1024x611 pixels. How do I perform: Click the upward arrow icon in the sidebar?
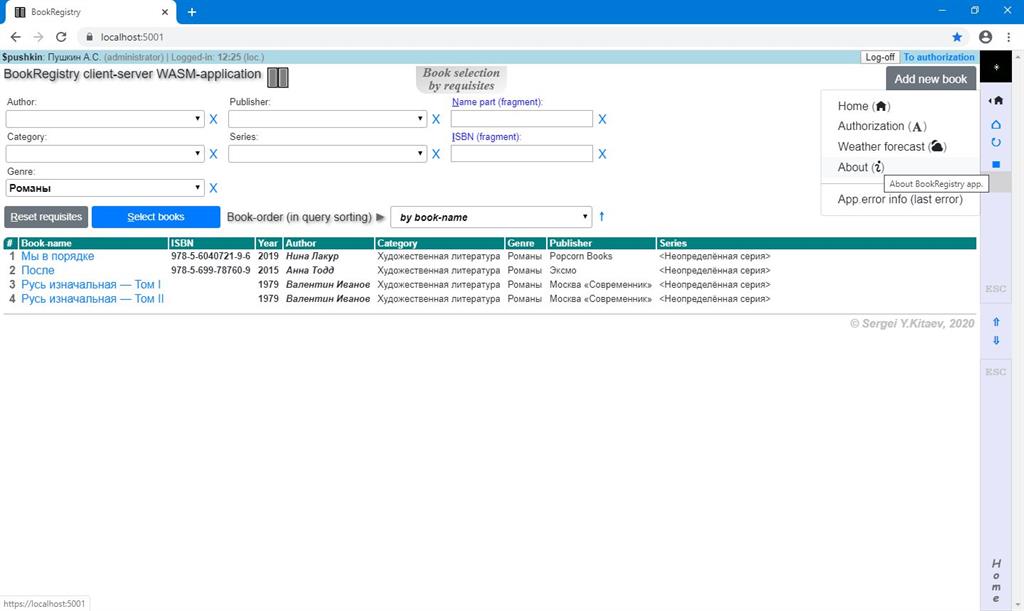996,322
